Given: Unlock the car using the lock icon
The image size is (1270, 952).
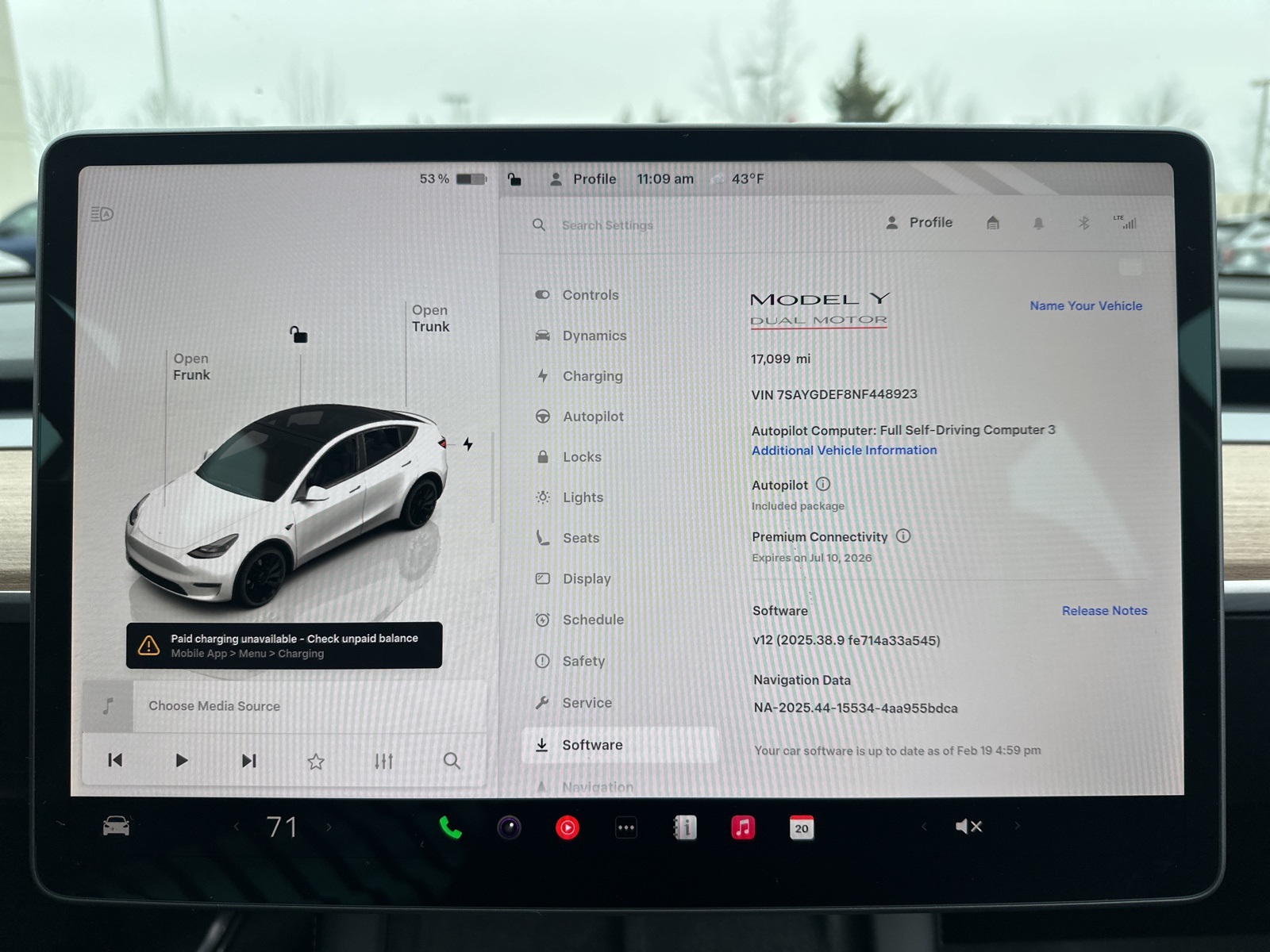Looking at the screenshot, I should point(515,179).
